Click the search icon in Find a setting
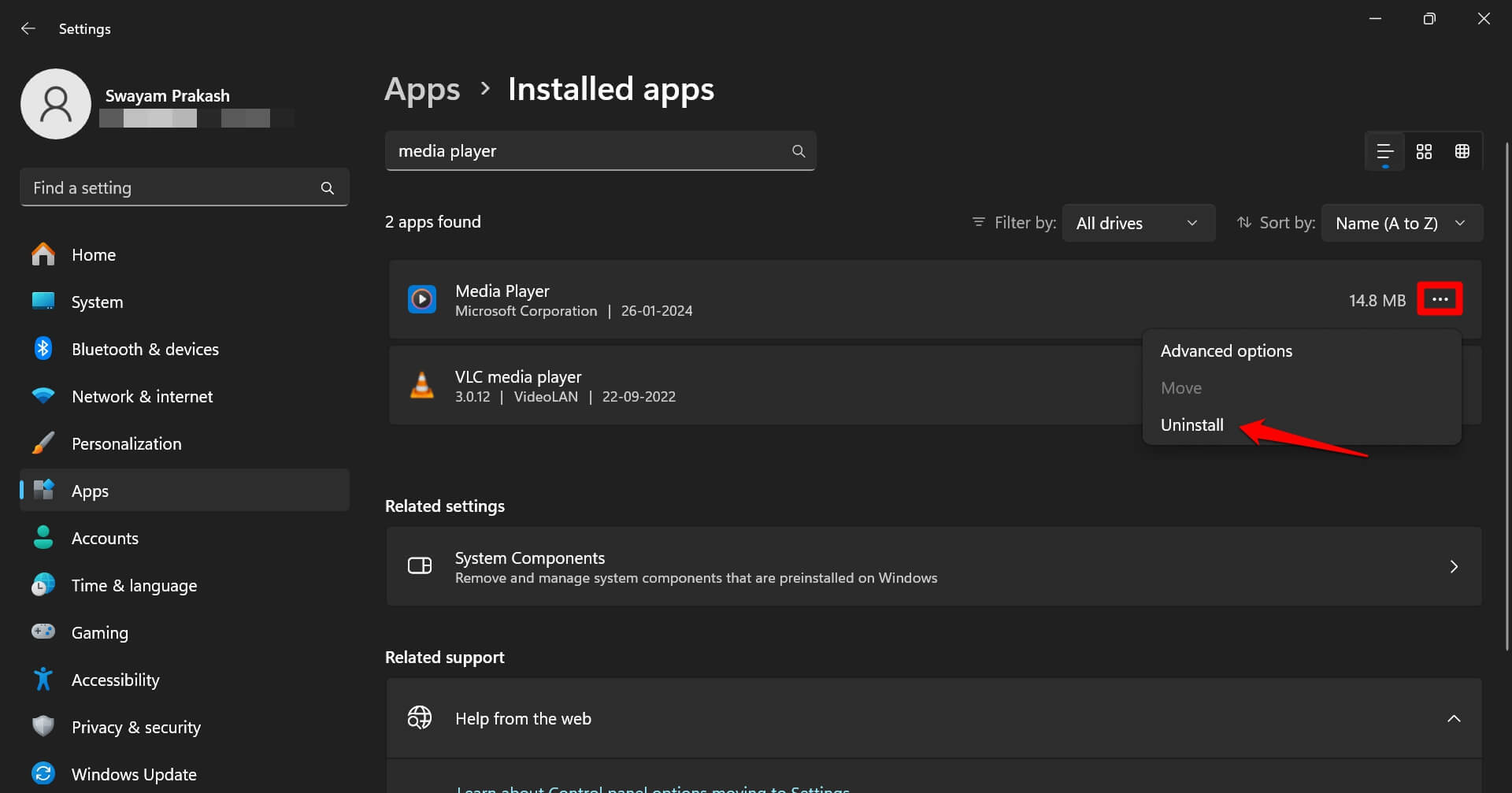Viewport: 1512px width, 793px height. coord(328,188)
